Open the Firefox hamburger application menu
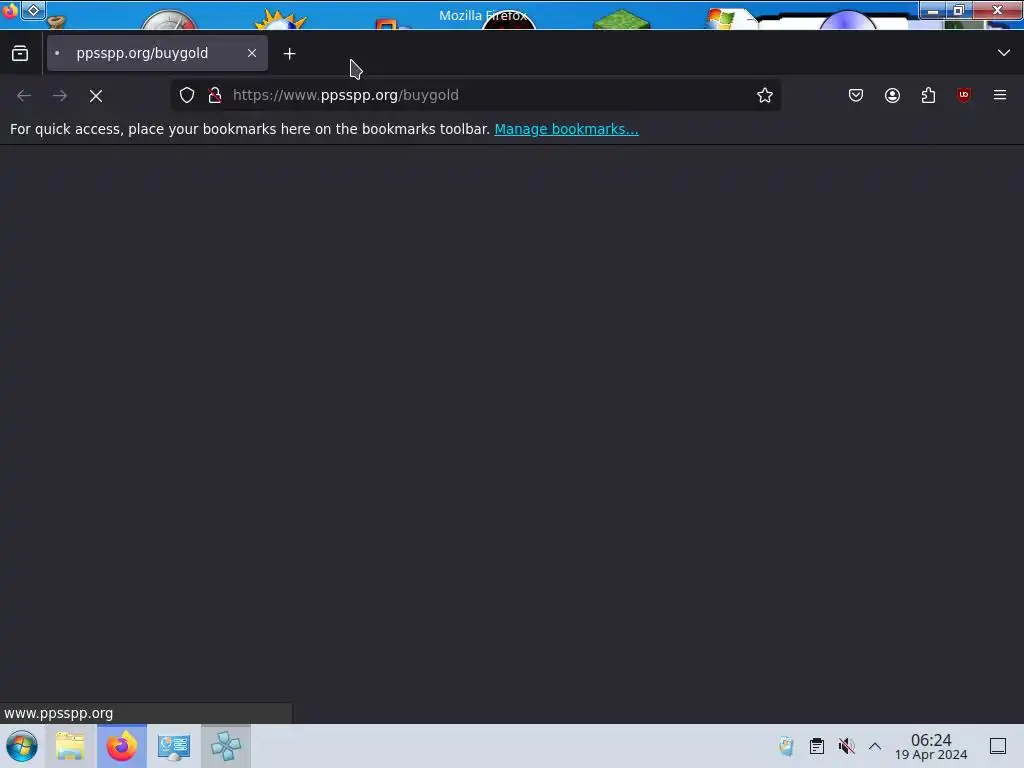 coord(1000,95)
